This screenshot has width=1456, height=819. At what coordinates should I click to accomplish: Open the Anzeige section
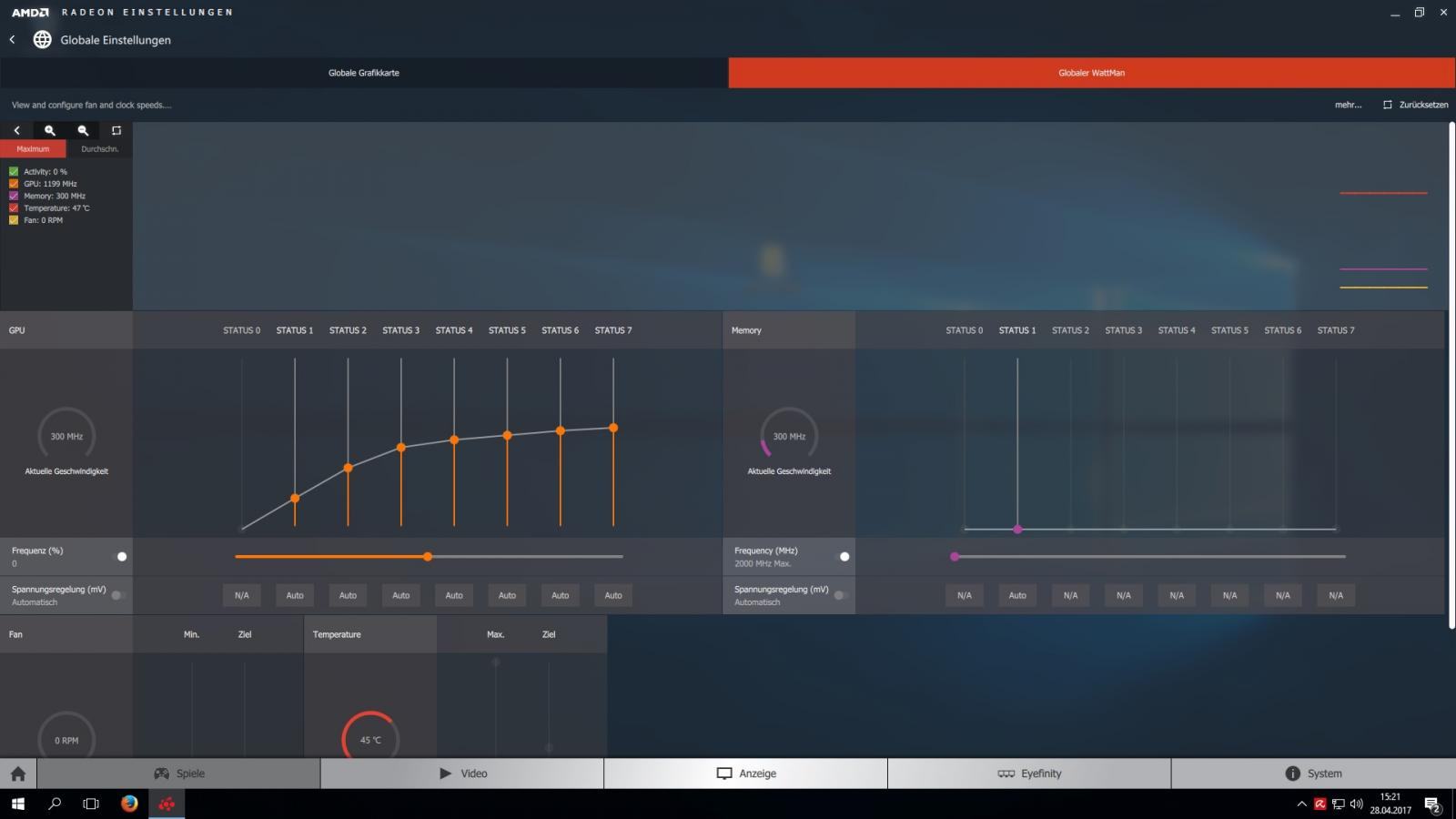tap(746, 773)
